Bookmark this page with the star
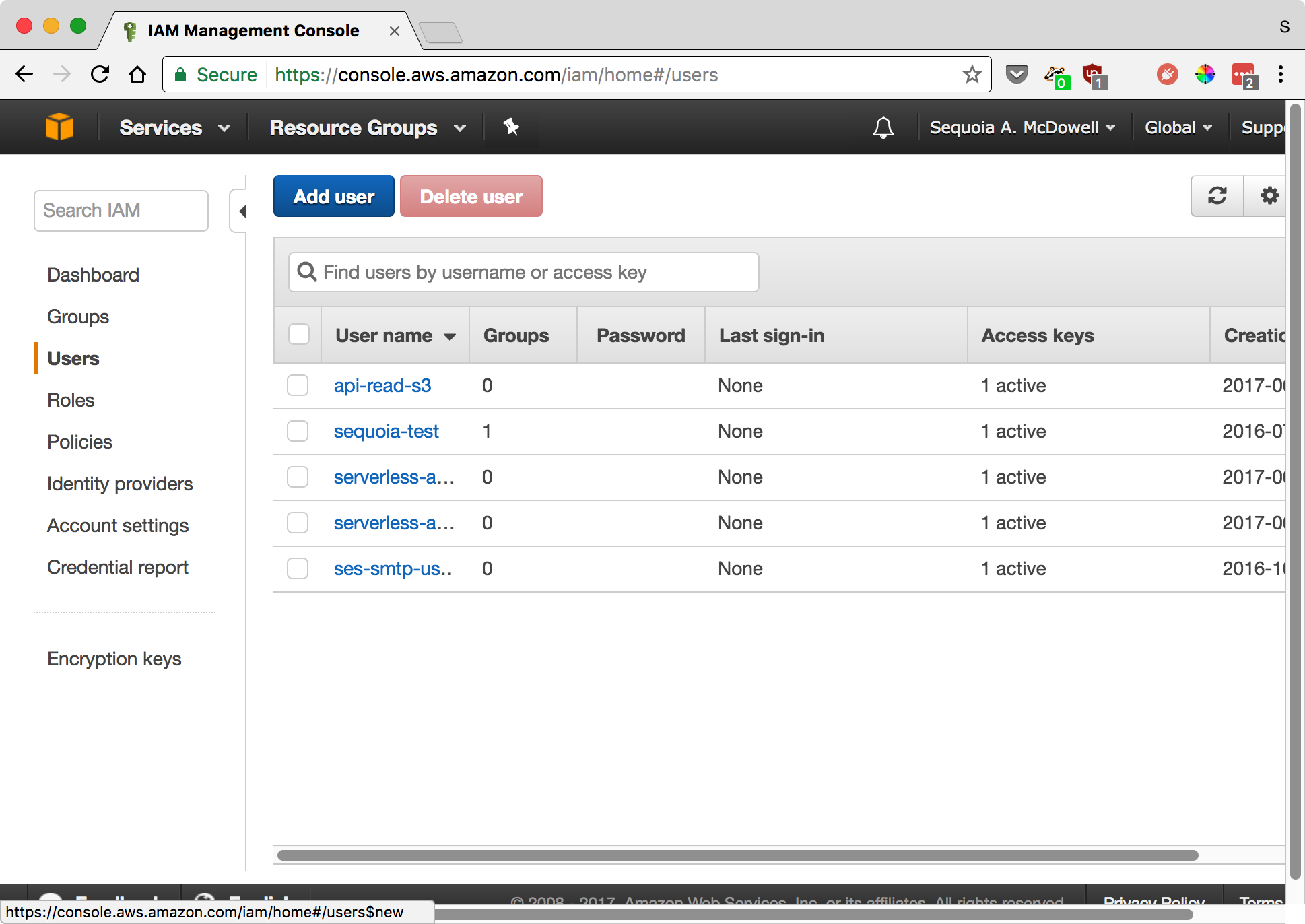Screen dimensions: 1305x924 (x=972, y=74)
